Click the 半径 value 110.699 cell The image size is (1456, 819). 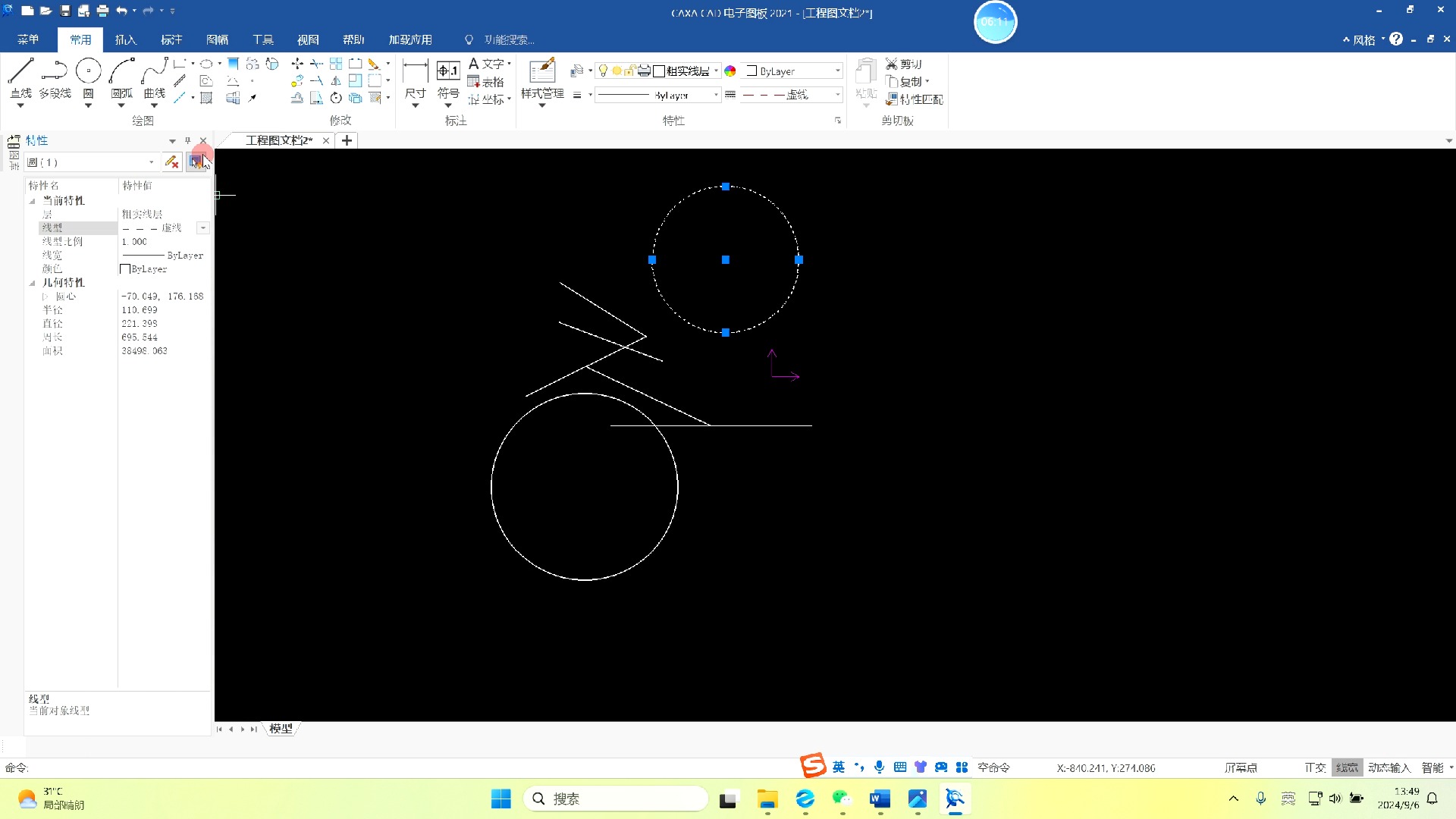pos(163,310)
